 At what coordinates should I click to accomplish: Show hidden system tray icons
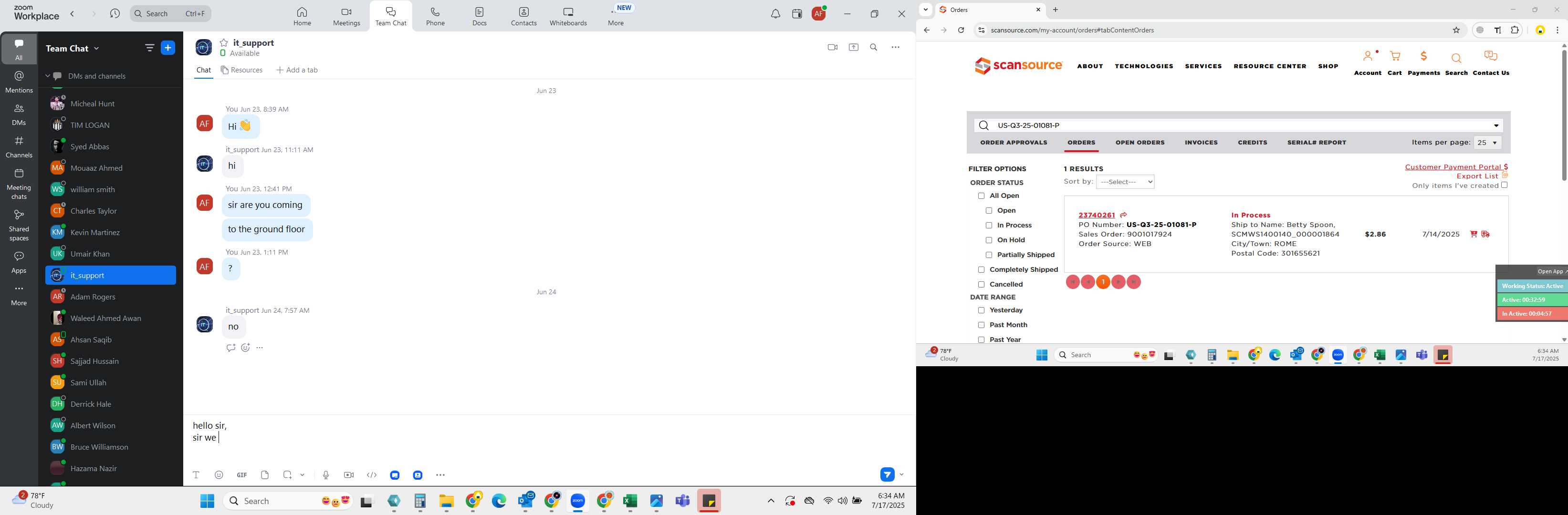coord(771,501)
